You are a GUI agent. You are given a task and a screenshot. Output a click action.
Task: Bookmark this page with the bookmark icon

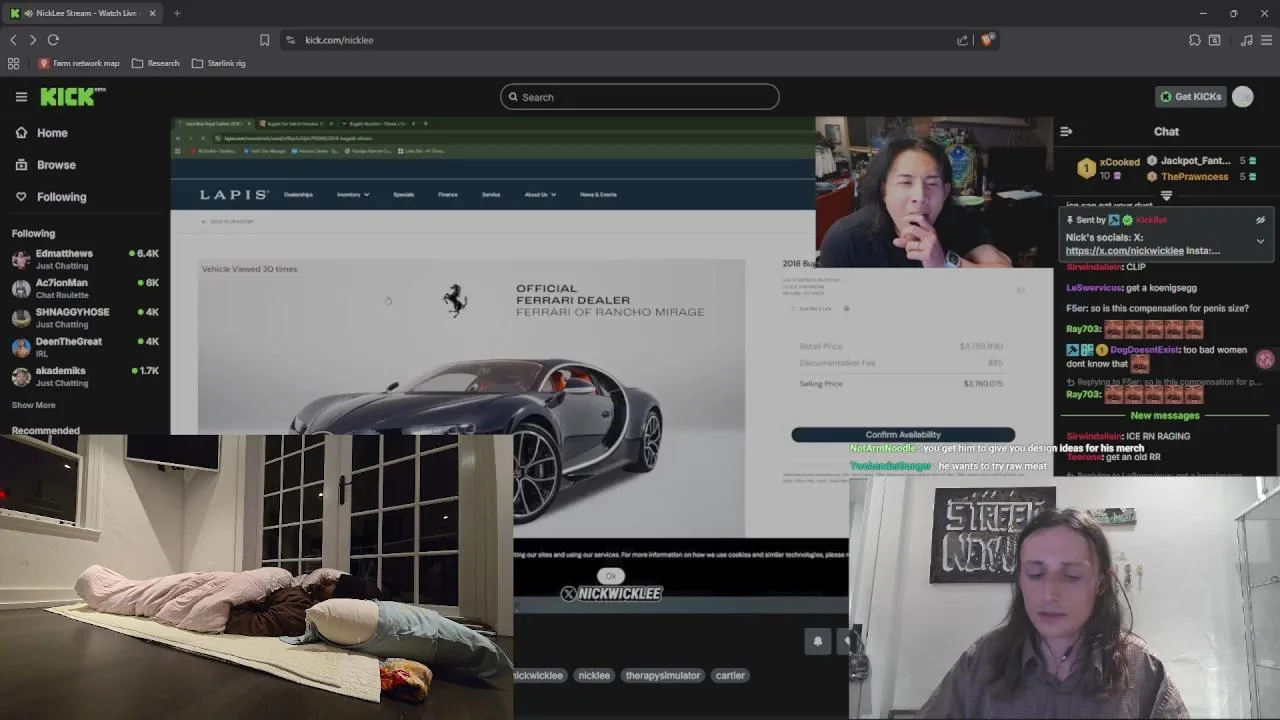pyautogui.click(x=264, y=40)
